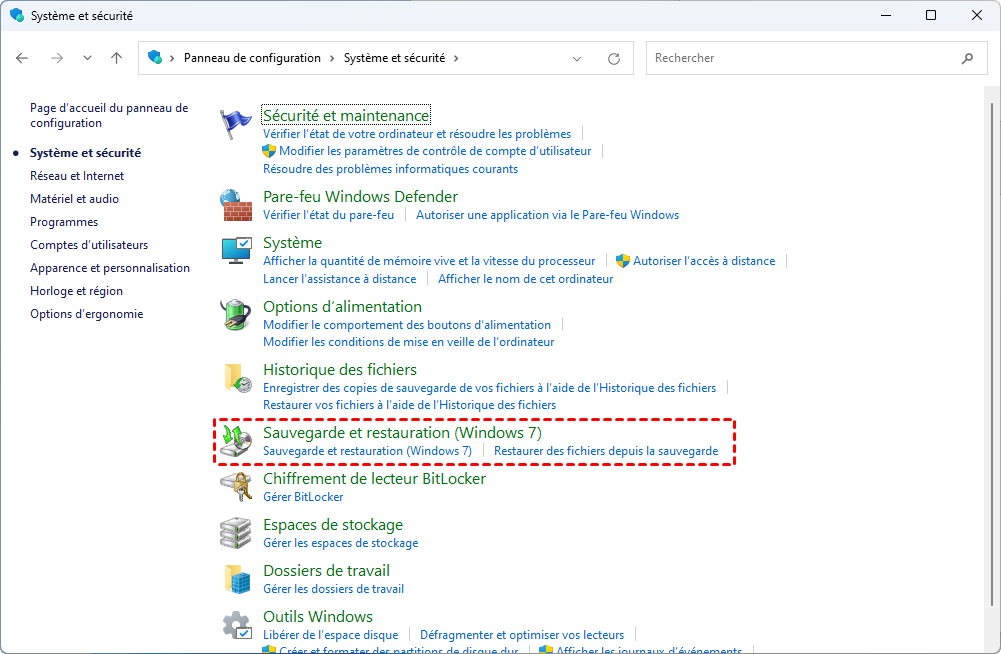Go forward with the right arrow button
1001x654 pixels.
click(x=57, y=58)
